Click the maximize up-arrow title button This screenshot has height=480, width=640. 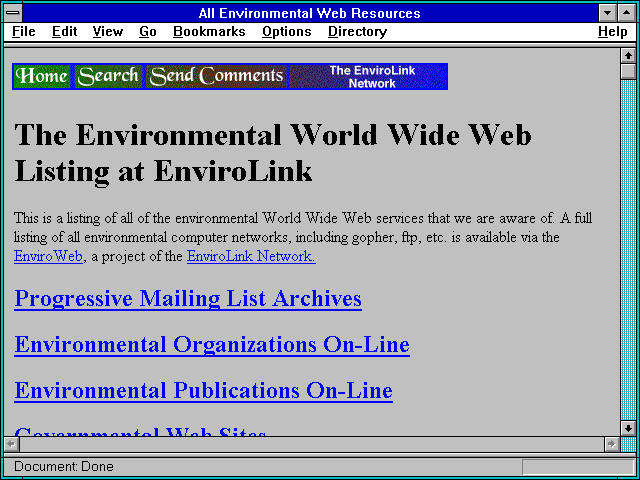(627, 13)
